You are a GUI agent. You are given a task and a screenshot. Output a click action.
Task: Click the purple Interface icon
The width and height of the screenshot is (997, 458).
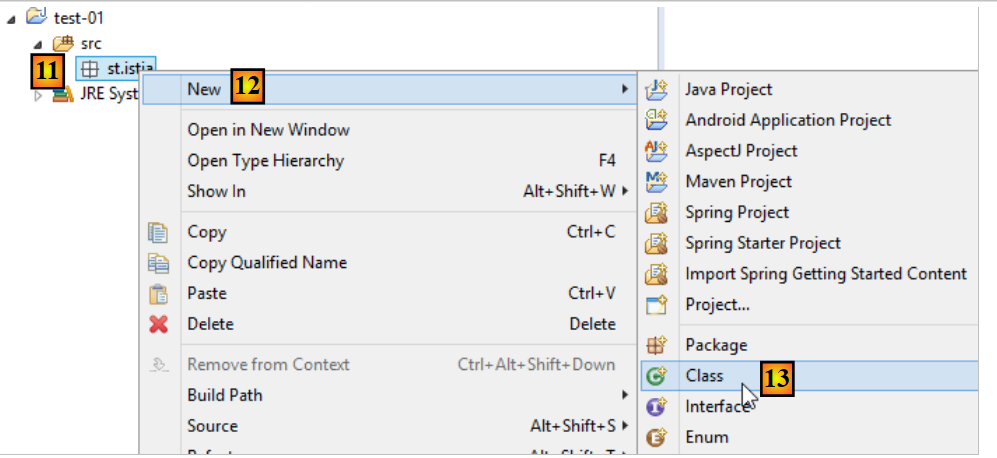click(x=656, y=407)
